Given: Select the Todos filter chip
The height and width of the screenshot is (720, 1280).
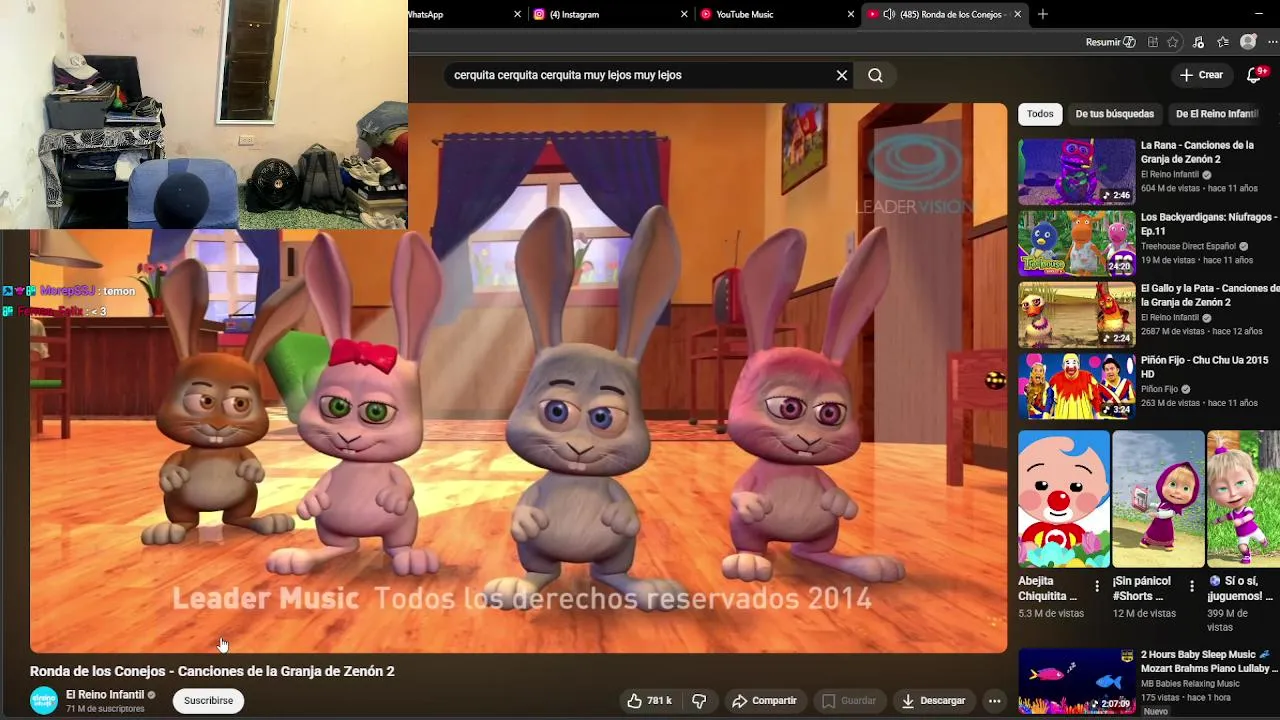Looking at the screenshot, I should (x=1040, y=114).
